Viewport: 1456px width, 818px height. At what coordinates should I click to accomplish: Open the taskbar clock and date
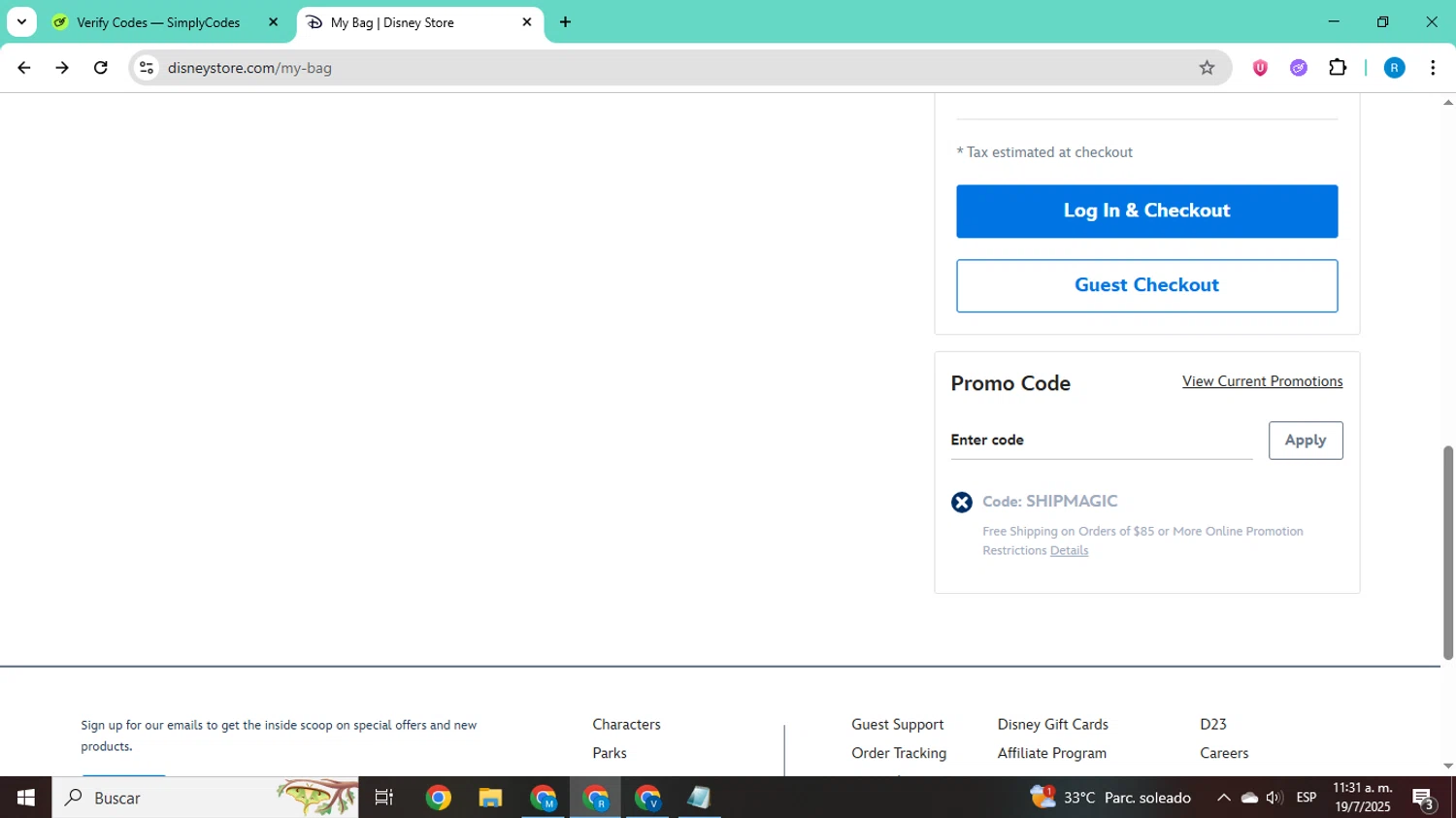1362,798
